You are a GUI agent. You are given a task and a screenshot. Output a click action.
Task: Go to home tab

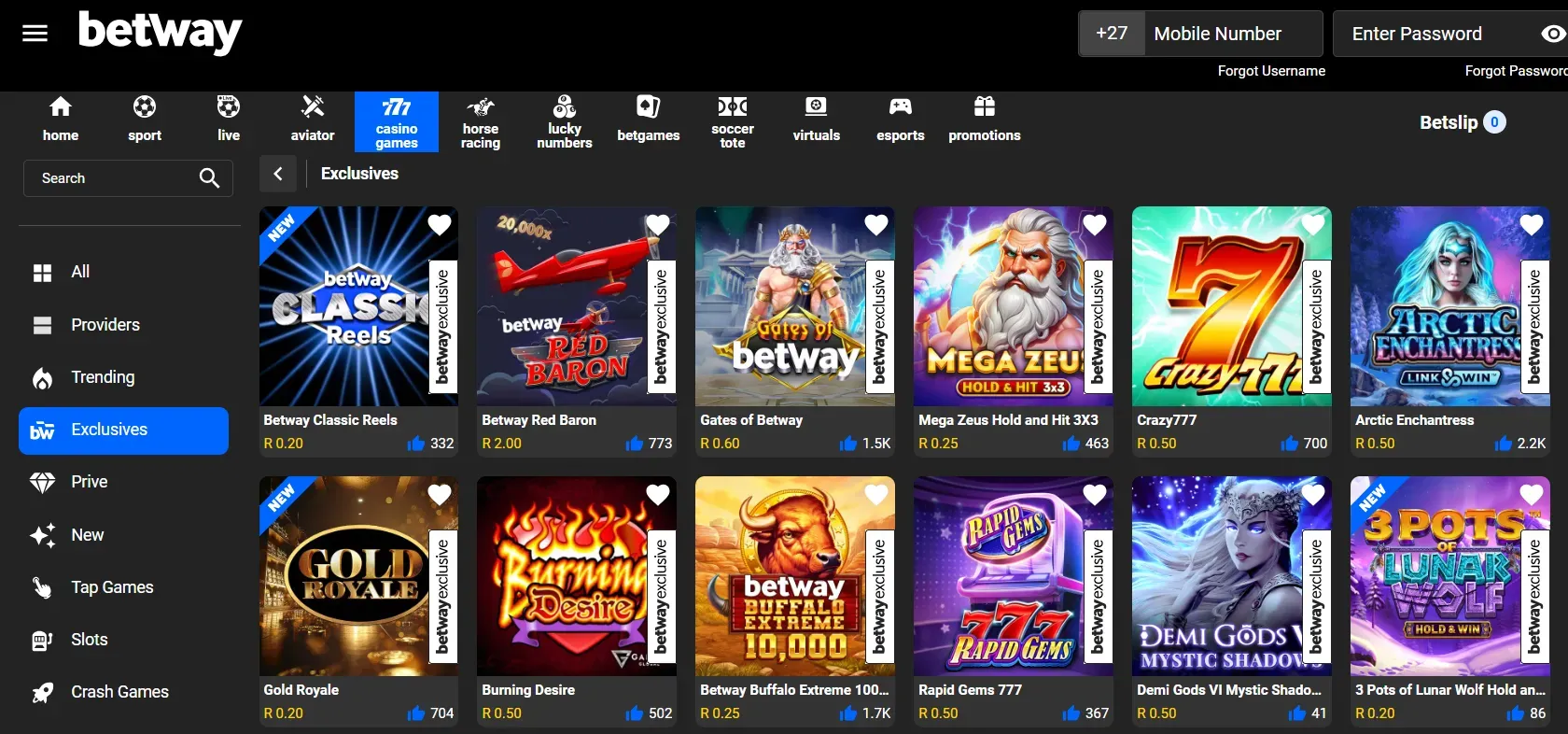tap(61, 120)
